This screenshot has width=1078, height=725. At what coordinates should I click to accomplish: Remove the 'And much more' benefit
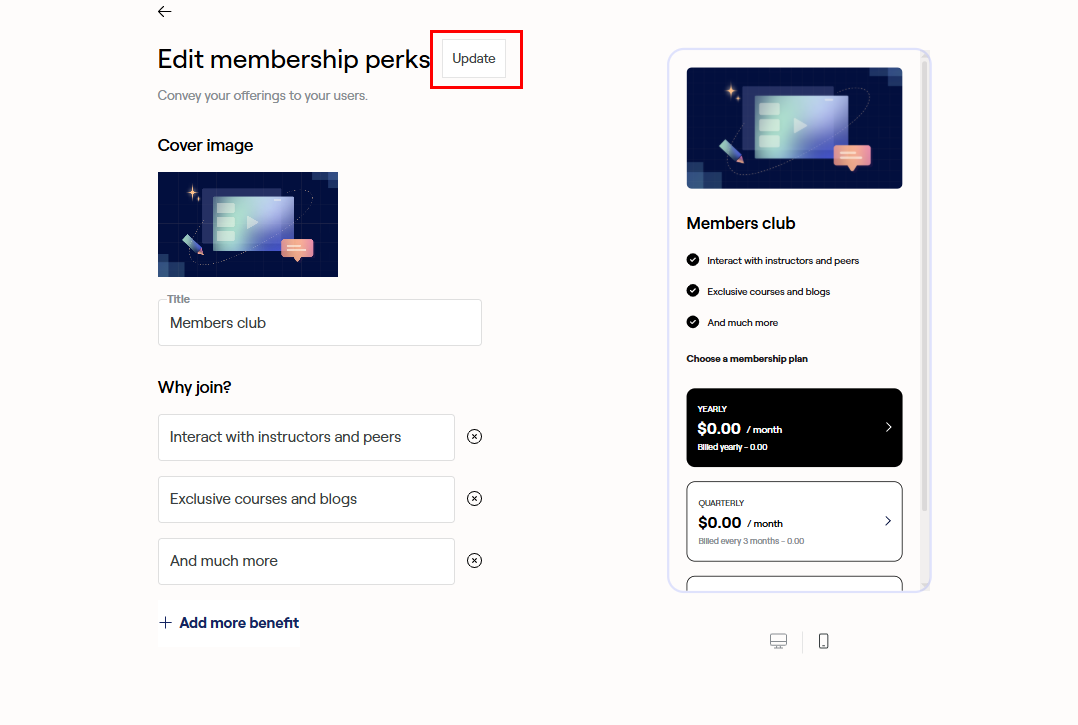(x=475, y=561)
